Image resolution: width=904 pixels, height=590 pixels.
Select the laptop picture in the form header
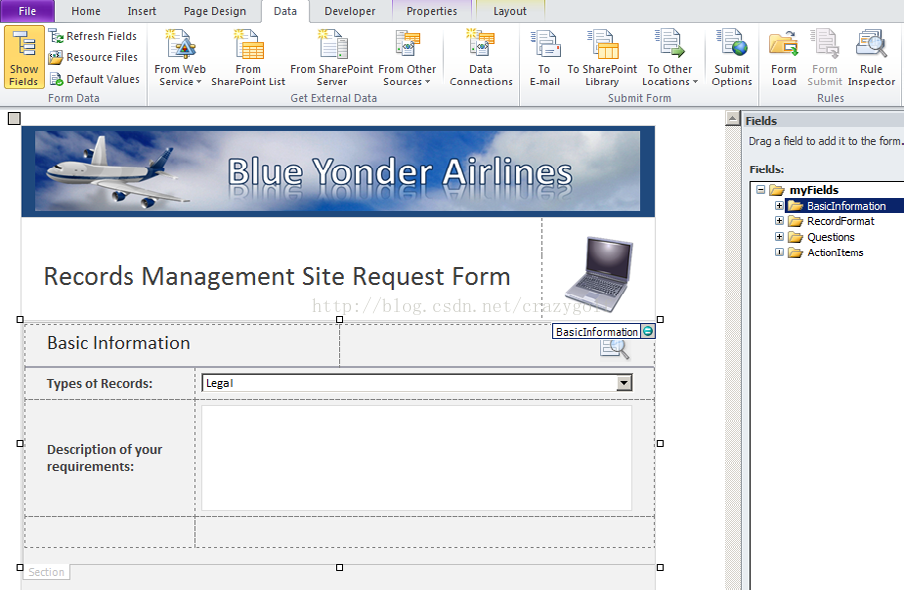600,273
